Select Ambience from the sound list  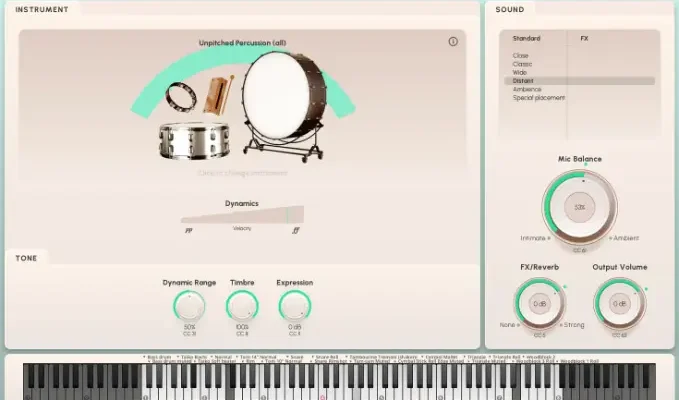point(527,89)
